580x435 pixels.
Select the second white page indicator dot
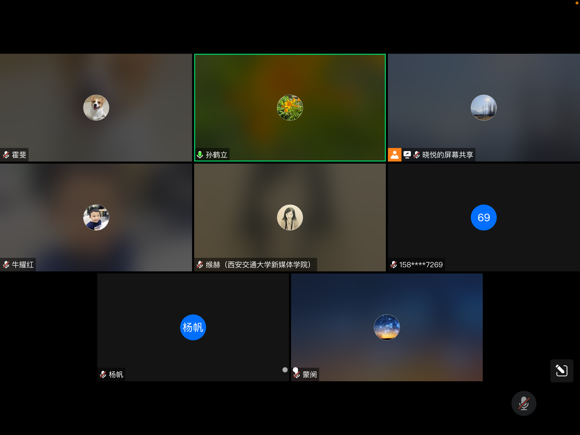tap(295, 370)
